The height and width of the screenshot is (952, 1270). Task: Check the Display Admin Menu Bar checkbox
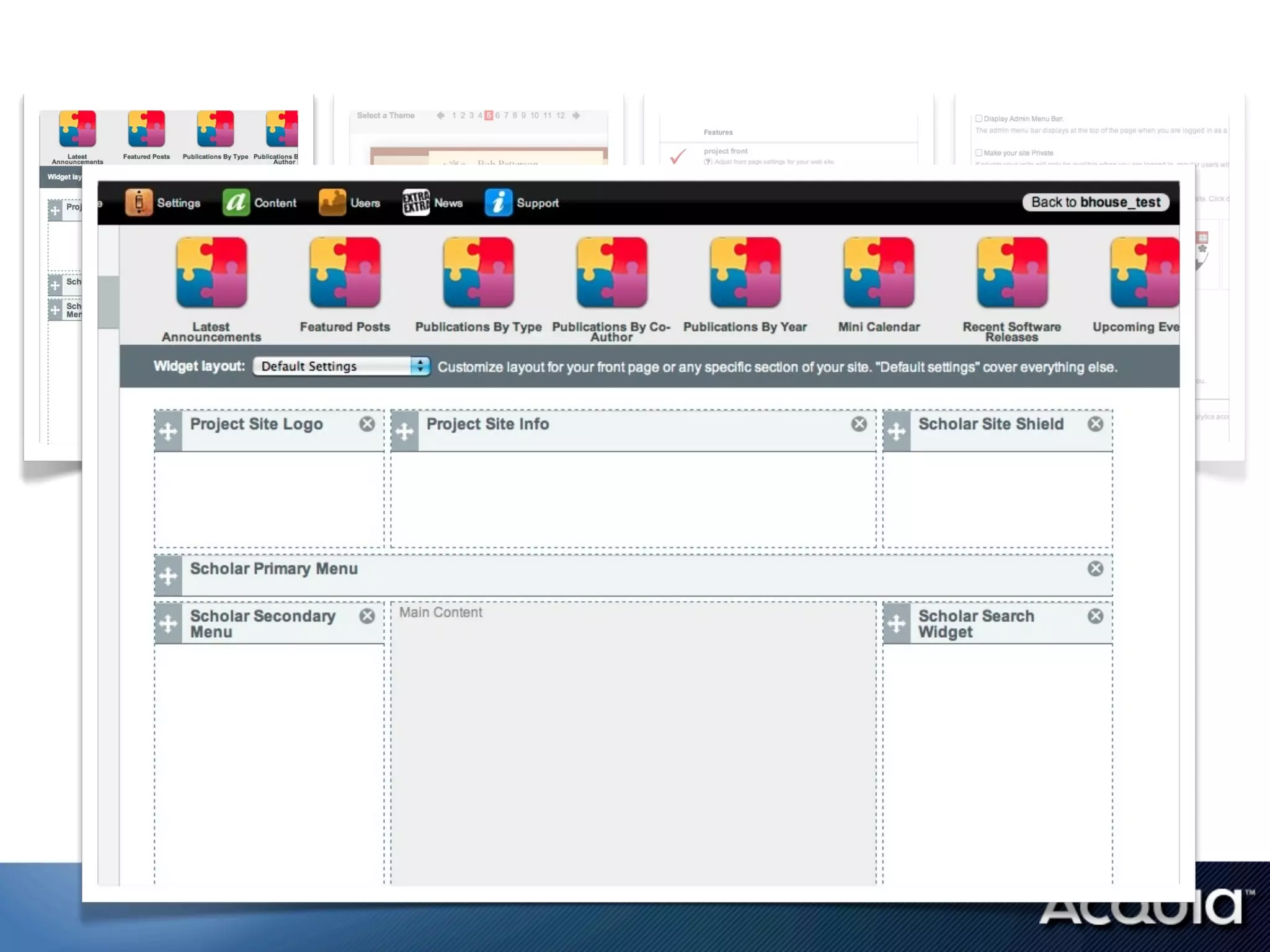point(979,118)
